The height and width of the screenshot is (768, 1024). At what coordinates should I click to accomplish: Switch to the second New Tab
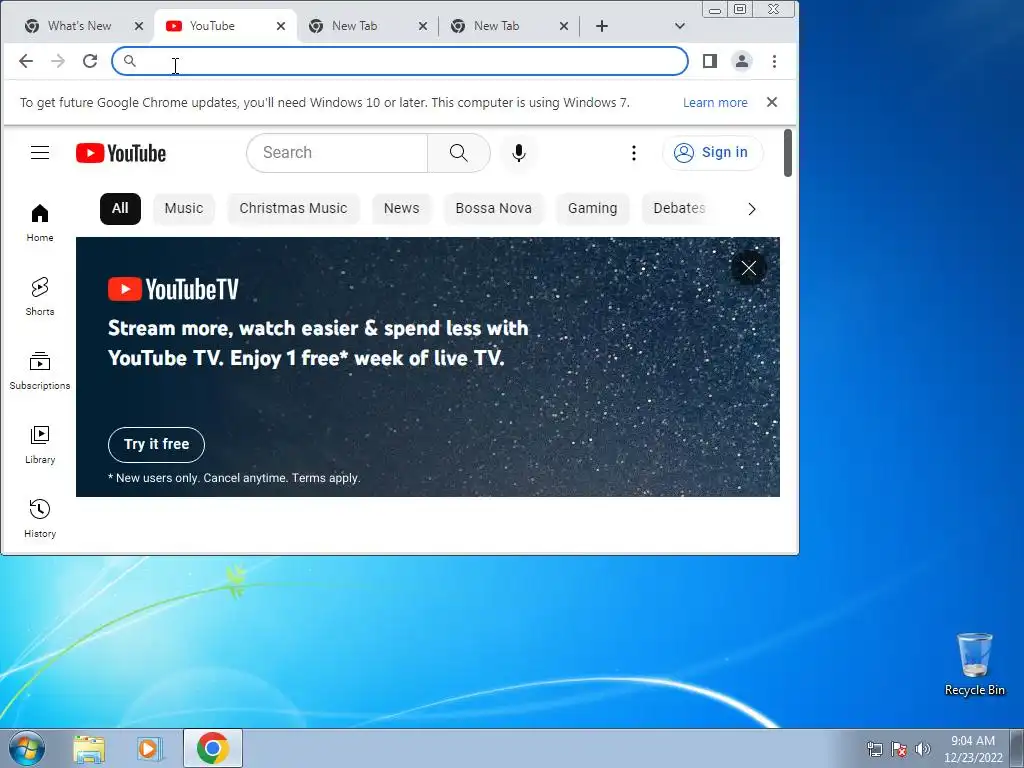(x=509, y=26)
